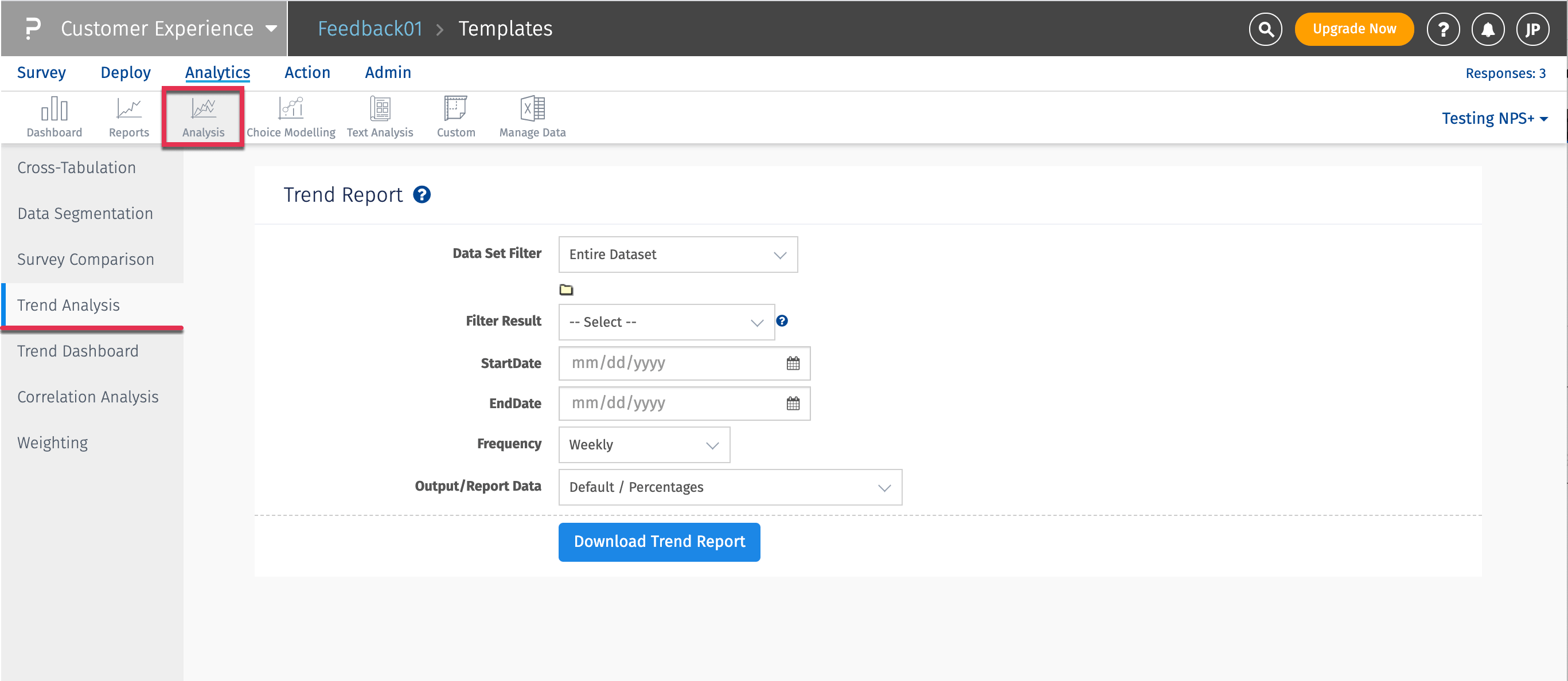Open the StartDate calendar picker
The height and width of the screenshot is (681, 1568).
click(793, 363)
